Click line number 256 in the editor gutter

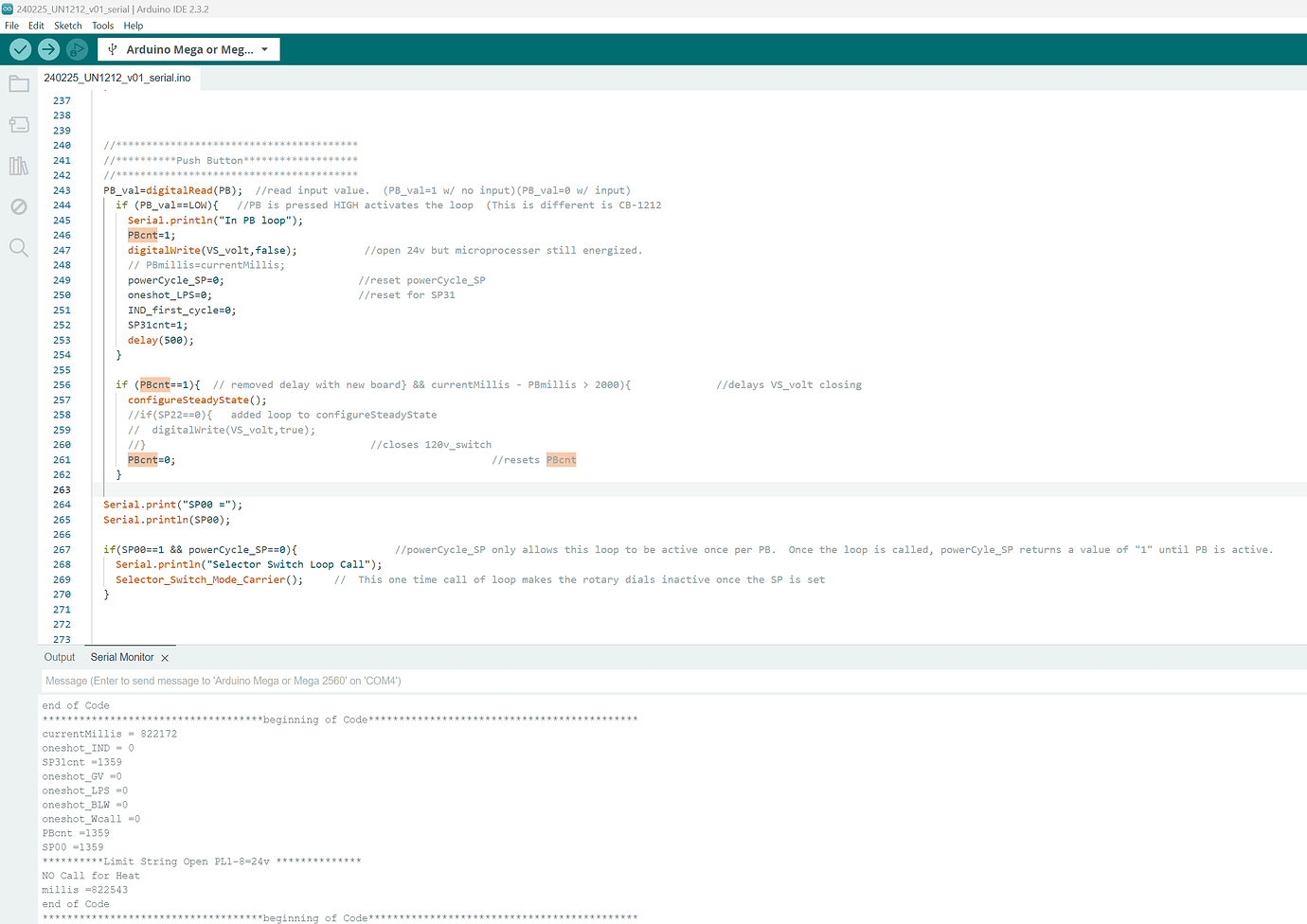coord(62,384)
